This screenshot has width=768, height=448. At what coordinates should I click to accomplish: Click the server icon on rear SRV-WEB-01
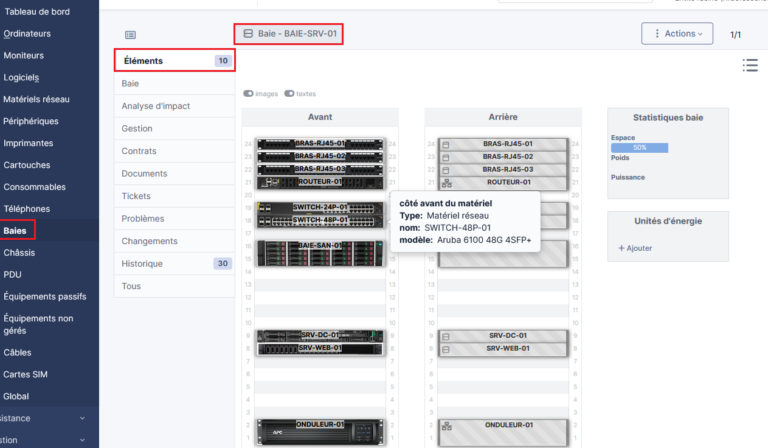coord(446,350)
